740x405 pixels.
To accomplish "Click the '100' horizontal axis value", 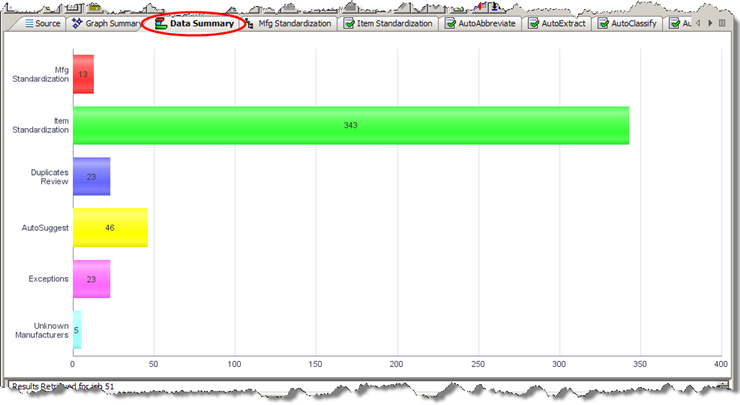I will click(x=234, y=364).
